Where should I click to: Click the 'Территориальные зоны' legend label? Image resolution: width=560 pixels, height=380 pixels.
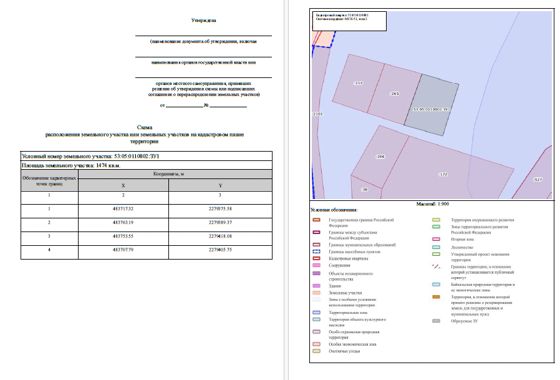click(348, 312)
